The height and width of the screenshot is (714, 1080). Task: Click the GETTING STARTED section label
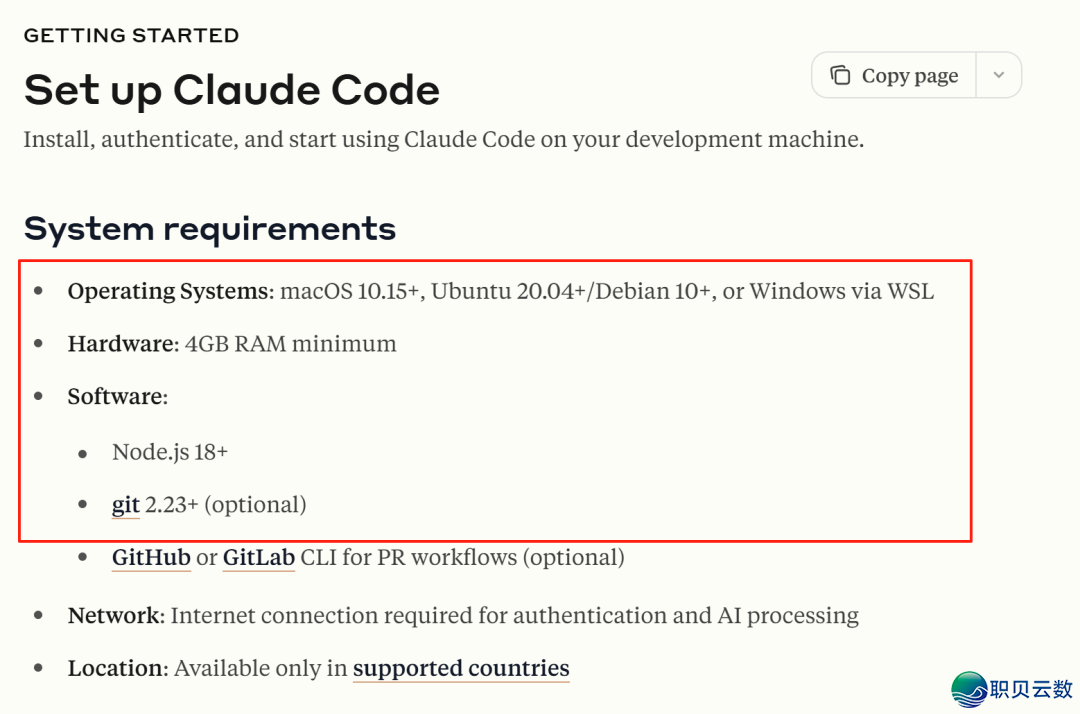[x=131, y=36]
